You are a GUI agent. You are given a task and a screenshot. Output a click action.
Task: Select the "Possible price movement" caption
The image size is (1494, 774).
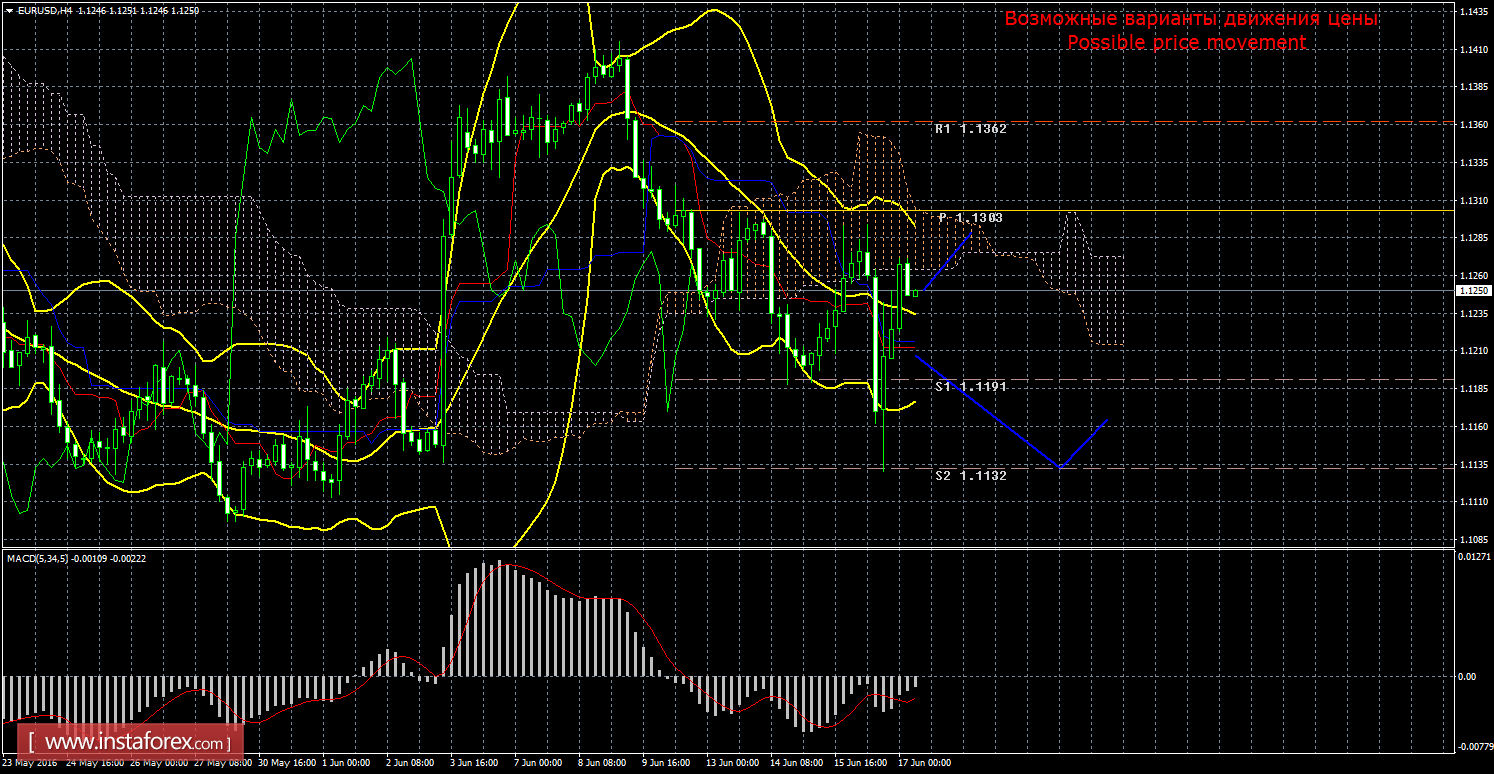tap(1186, 42)
